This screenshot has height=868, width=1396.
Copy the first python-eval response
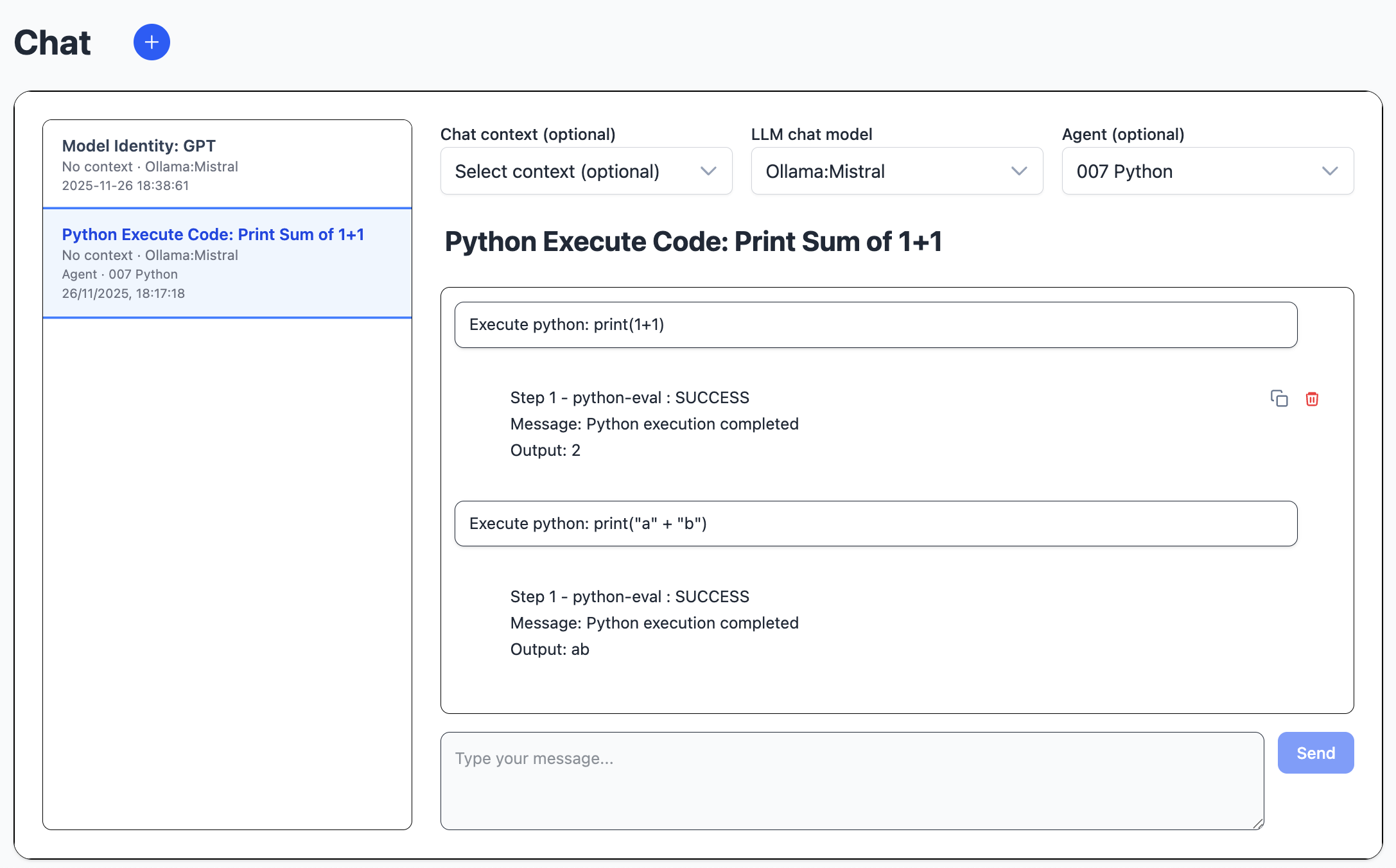[1278, 399]
